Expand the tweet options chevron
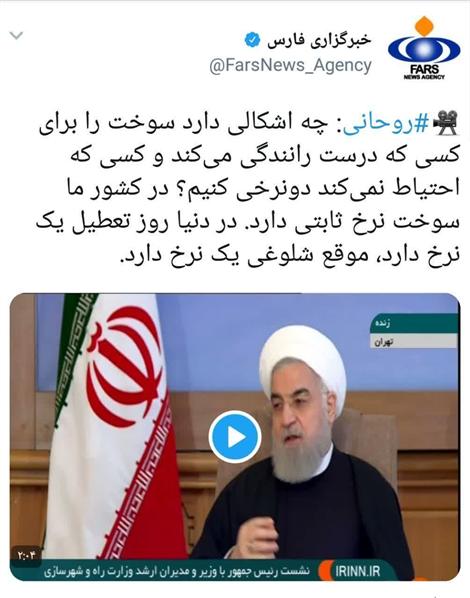This screenshot has height=598, width=470. pyautogui.click(x=16, y=36)
